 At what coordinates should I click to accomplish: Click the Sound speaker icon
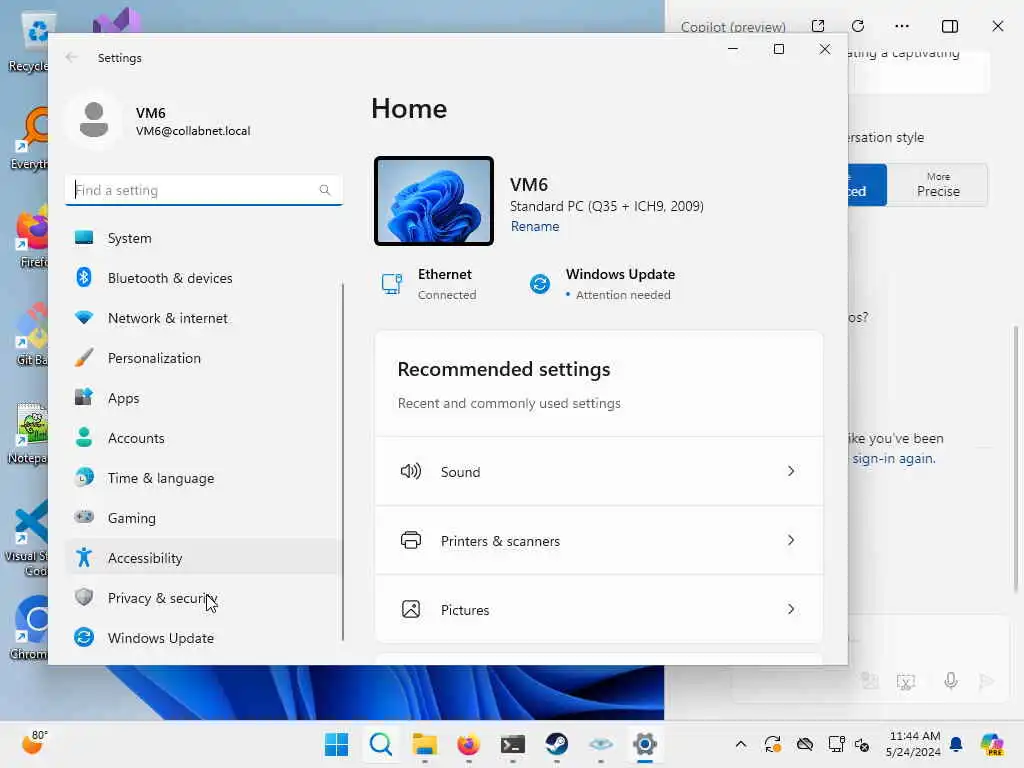click(411, 471)
